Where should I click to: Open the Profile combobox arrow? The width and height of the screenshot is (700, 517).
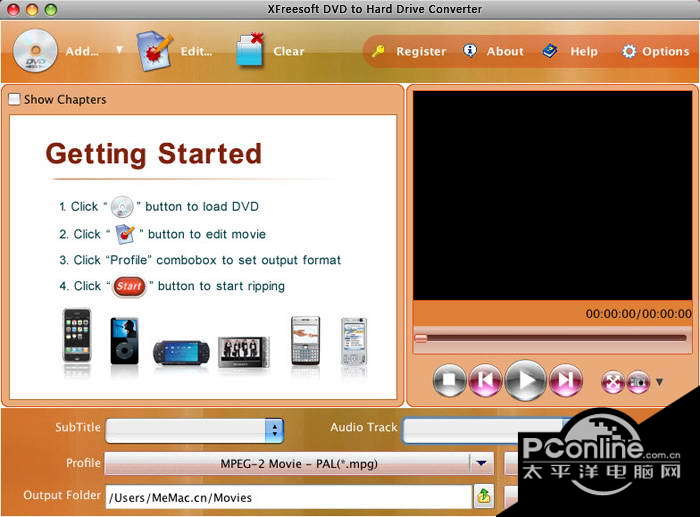click(x=481, y=463)
